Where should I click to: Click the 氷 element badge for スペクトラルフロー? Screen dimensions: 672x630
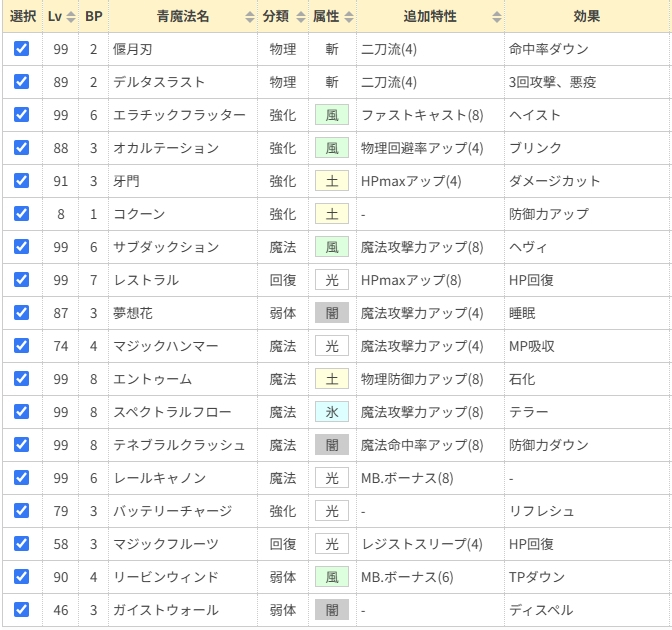point(331,412)
